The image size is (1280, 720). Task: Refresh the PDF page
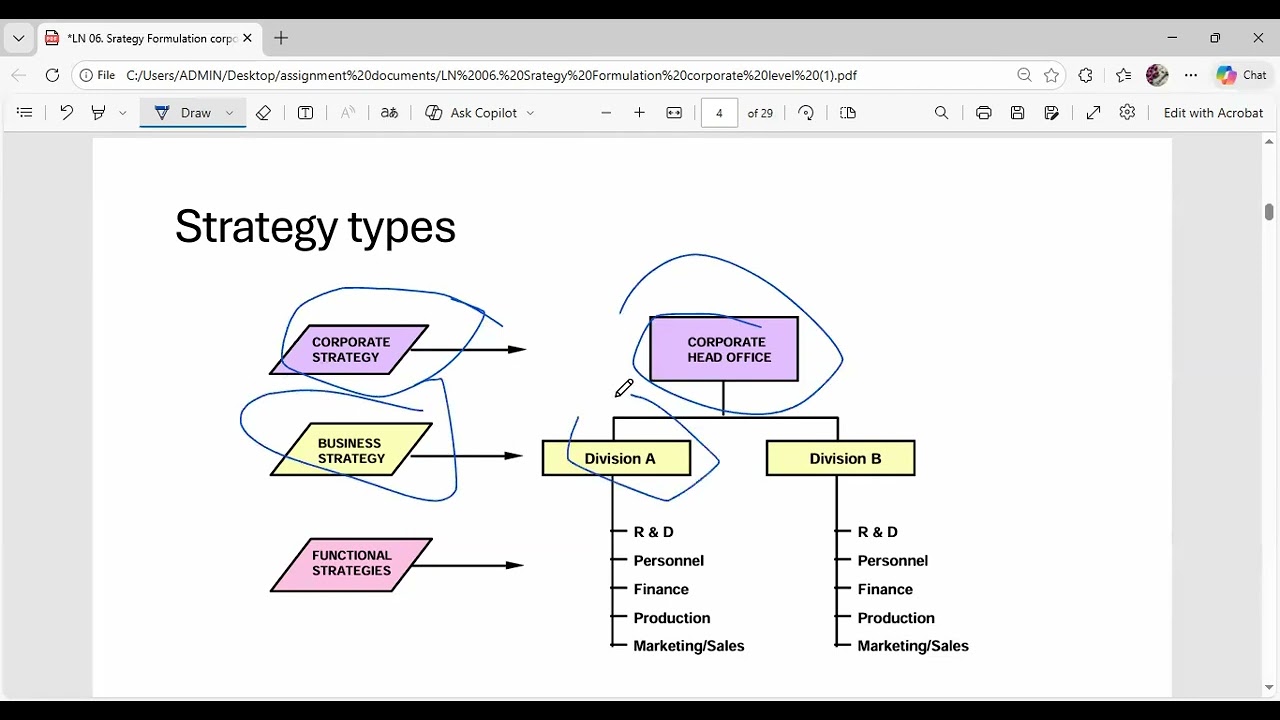[52, 75]
